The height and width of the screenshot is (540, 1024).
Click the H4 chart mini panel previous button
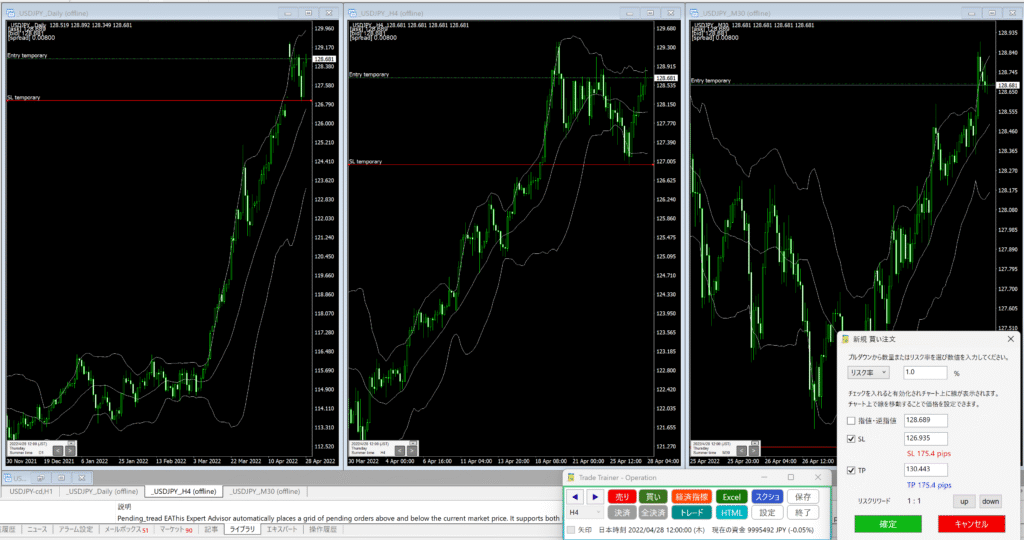(x=400, y=451)
